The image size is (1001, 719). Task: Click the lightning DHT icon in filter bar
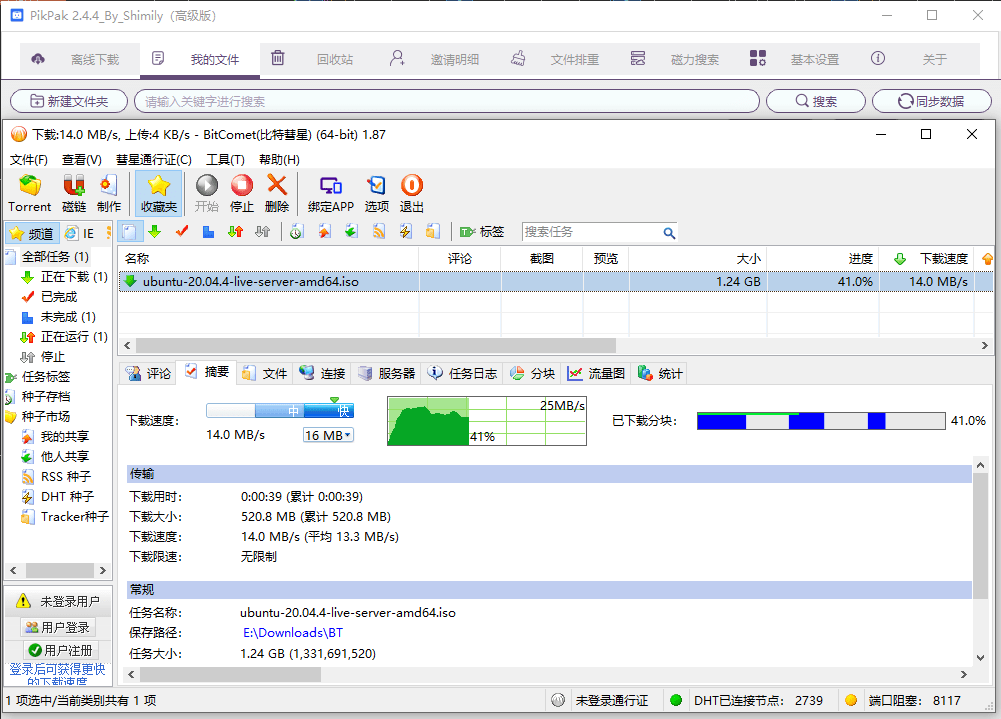(405, 232)
